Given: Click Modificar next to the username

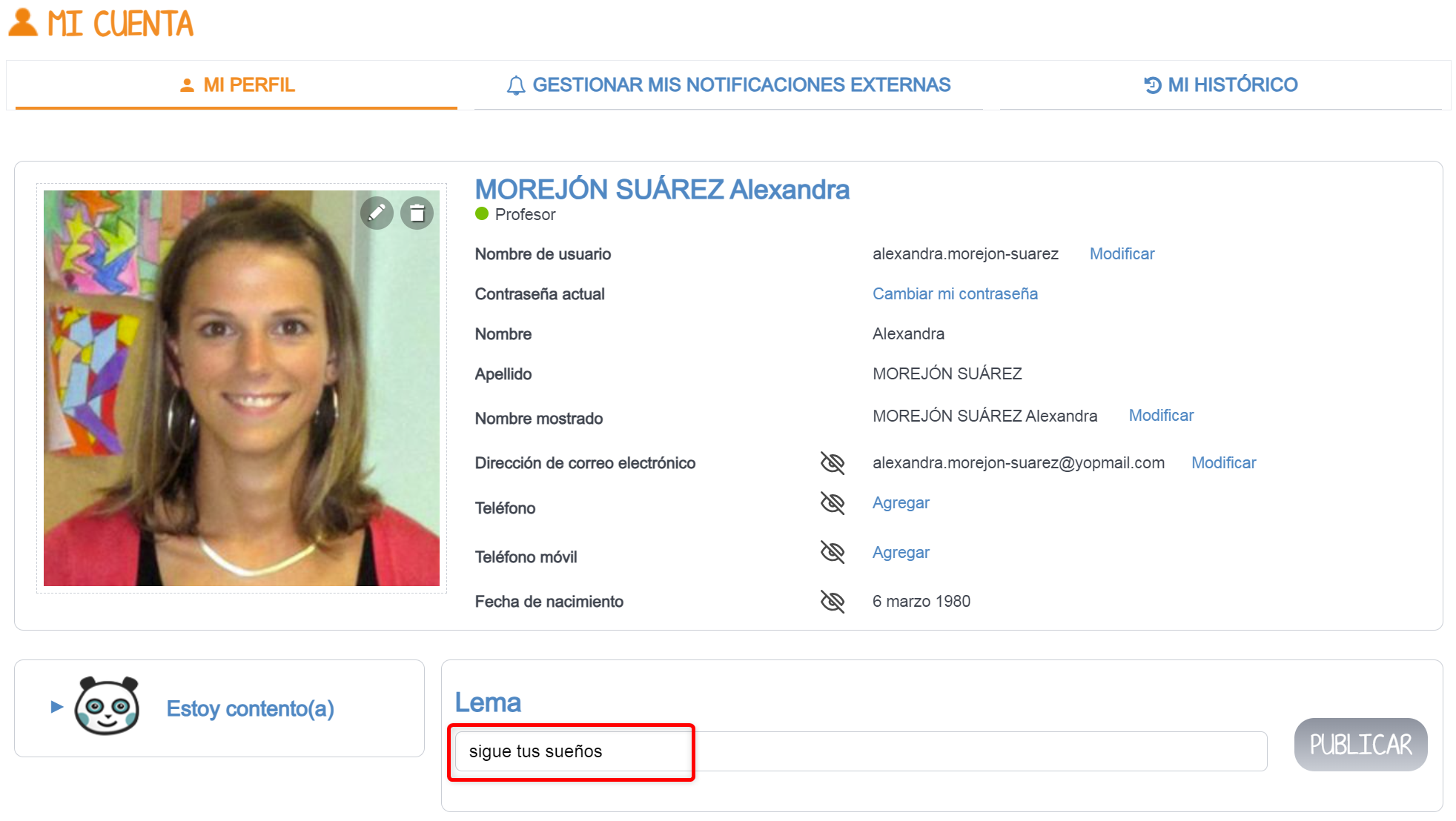Looking at the screenshot, I should pyautogui.click(x=1122, y=254).
